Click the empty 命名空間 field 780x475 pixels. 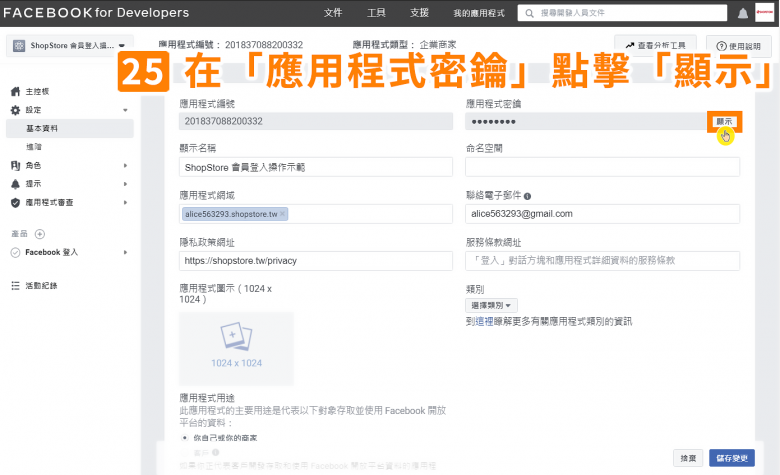[602, 167]
